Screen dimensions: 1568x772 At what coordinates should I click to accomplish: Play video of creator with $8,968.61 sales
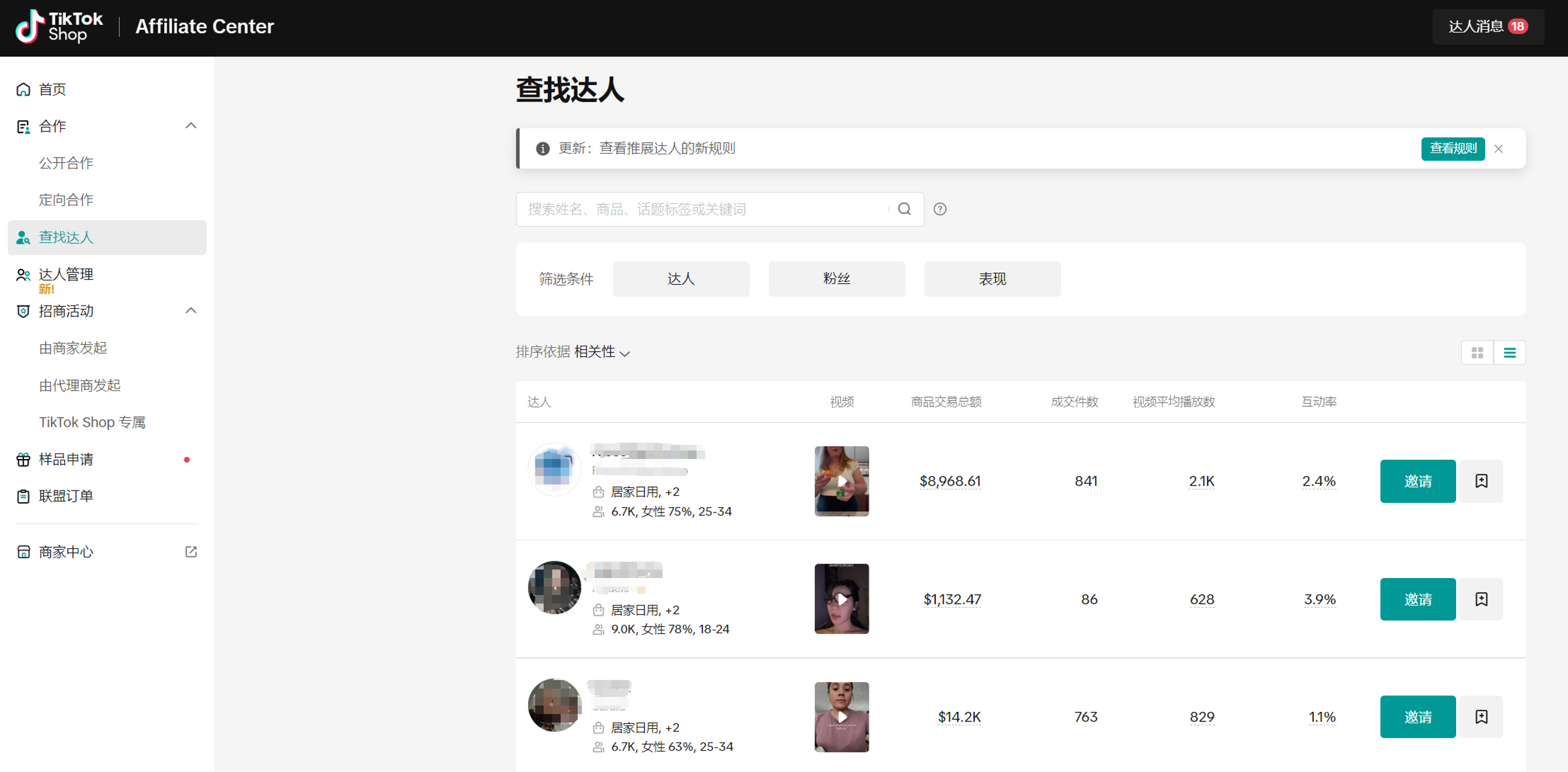pyautogui.click(x=842, y=481)
